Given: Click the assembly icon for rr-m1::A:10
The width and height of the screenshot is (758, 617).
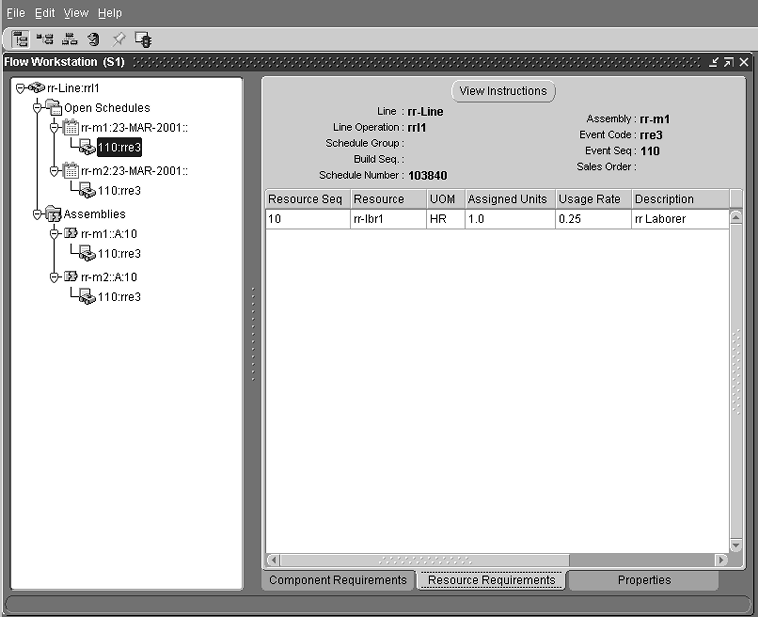Looking at the screenshot, I should click(x=71, y=234).
